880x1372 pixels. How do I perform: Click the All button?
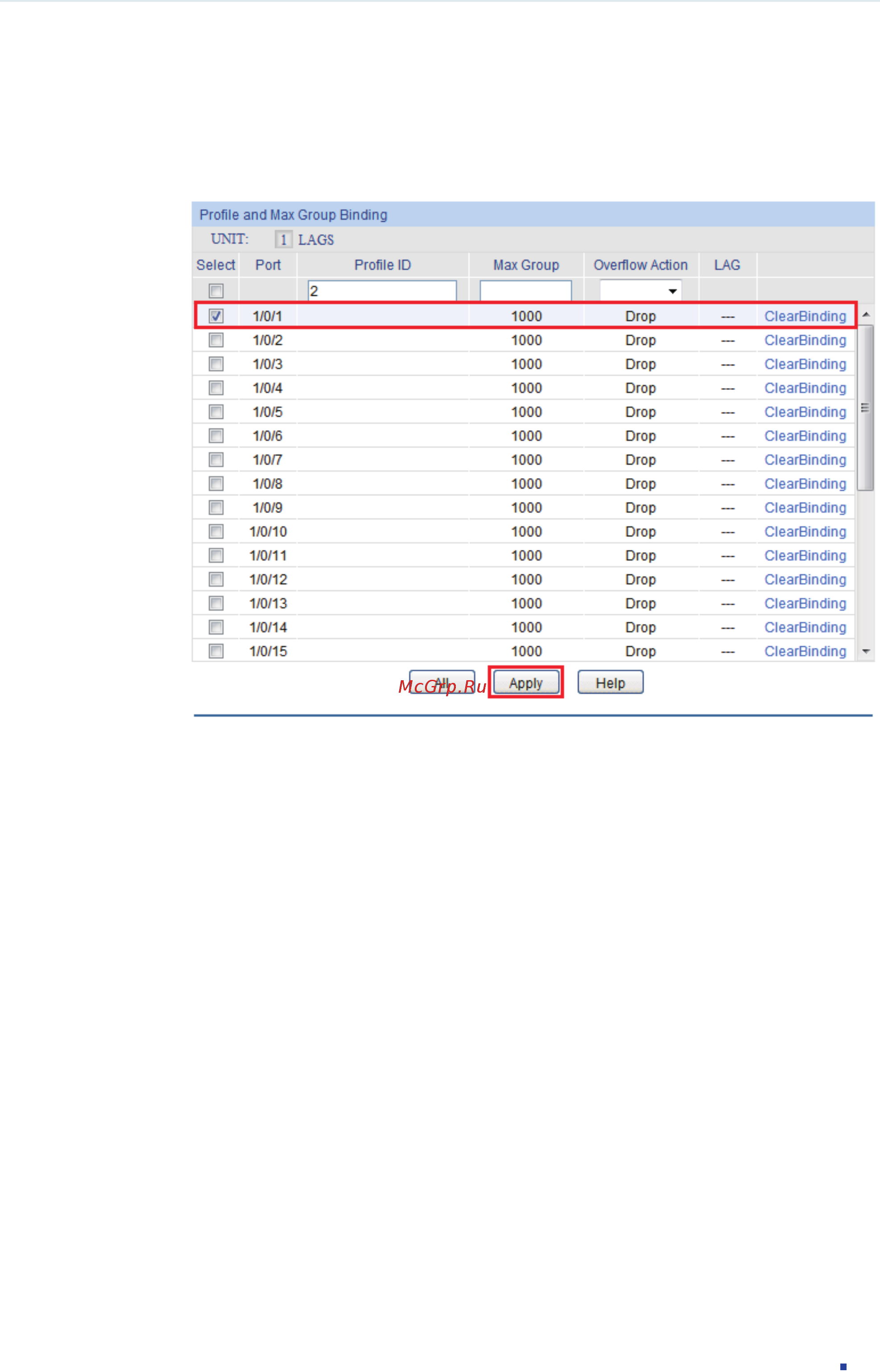click(442, 683)
